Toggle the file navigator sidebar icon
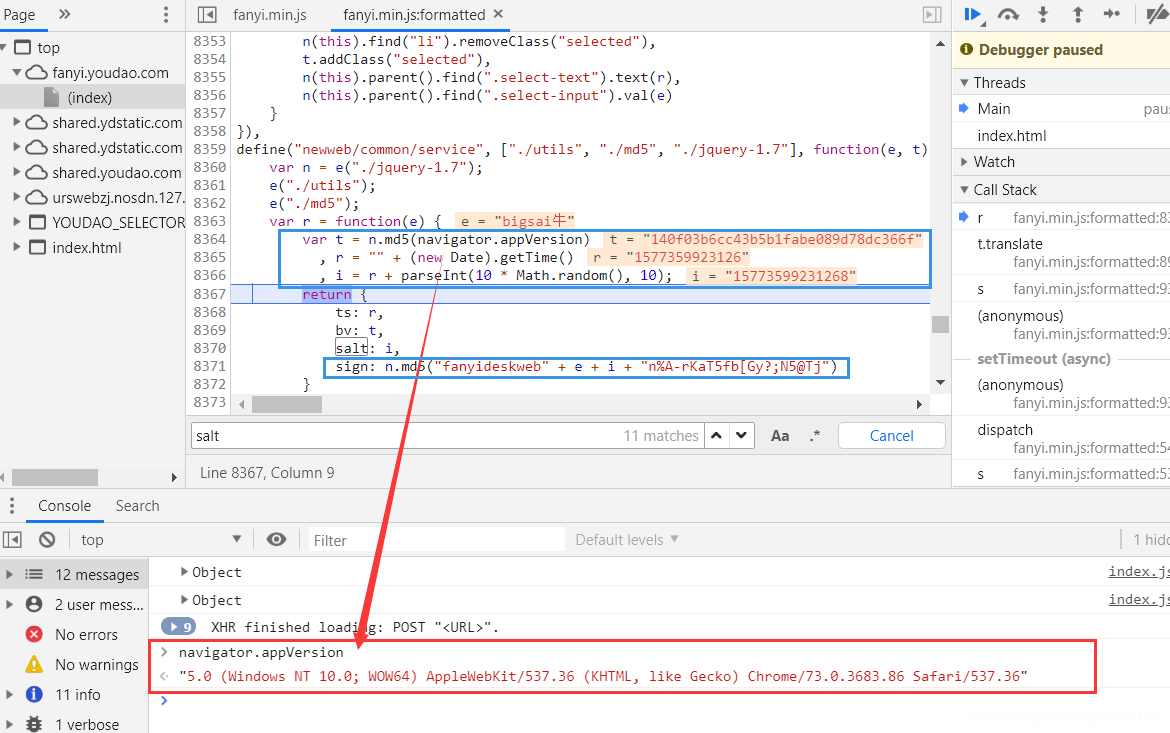This screenshot has height=733, width=1170. 207,14
